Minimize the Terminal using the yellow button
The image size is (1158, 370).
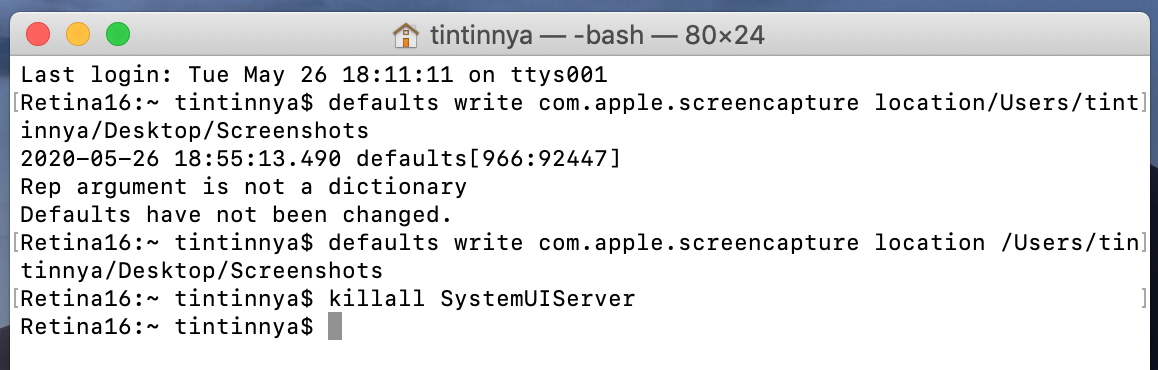click(x=78, y=35)
